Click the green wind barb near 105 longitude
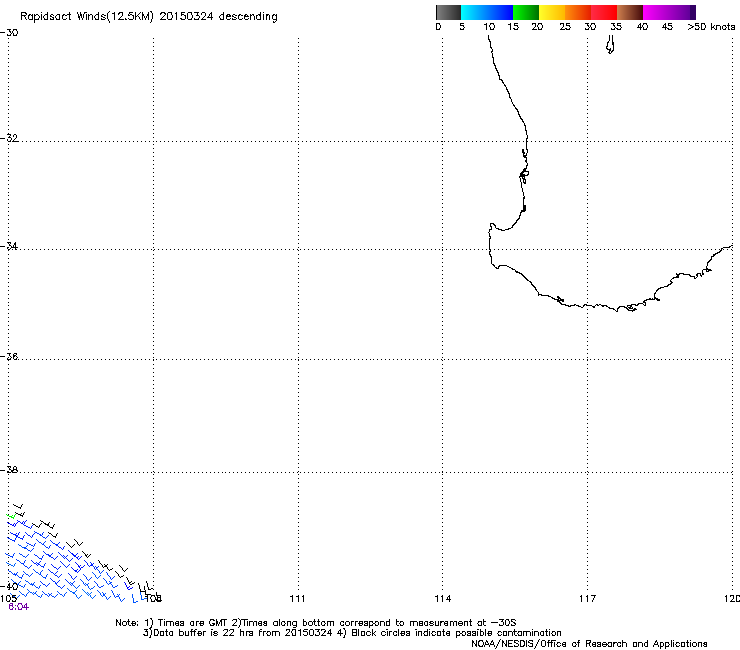740x650 pixels. 11,516
